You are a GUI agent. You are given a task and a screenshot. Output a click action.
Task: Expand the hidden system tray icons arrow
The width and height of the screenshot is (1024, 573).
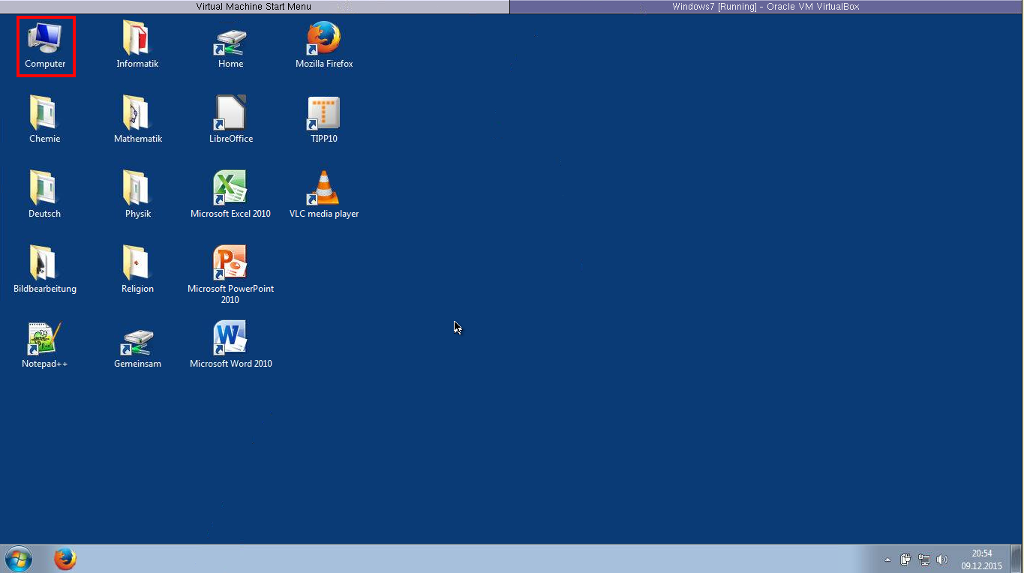(x=887, y=560)
